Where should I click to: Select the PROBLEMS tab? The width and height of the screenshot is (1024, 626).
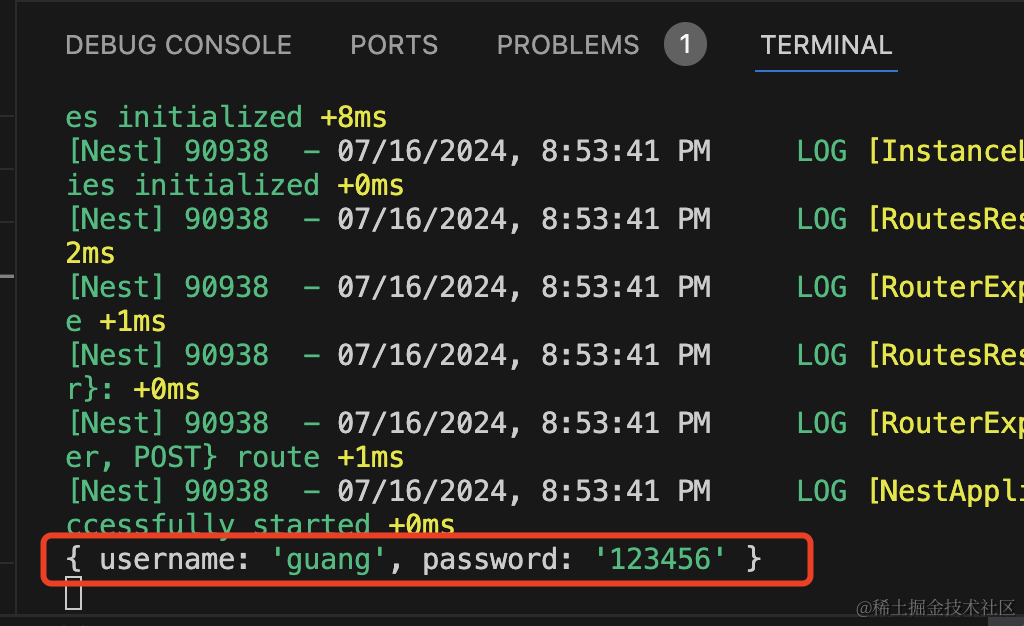(567, 45)
